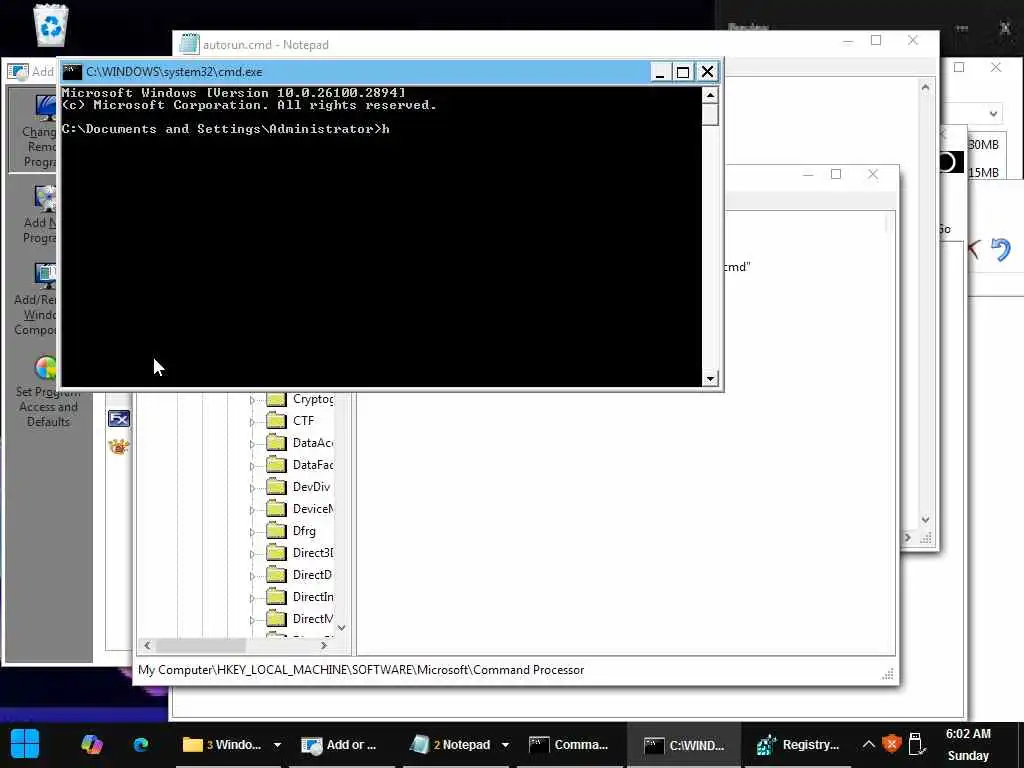Screen dimensions: 1024x768
Task: Click the cmd prompt command line
Action: [225, 129]
